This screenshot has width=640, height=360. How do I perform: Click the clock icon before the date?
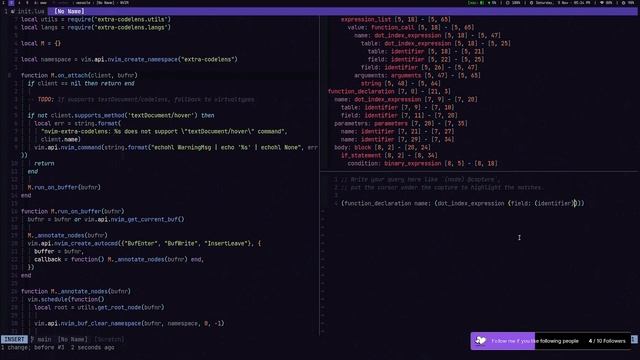(x=531, y=2)
